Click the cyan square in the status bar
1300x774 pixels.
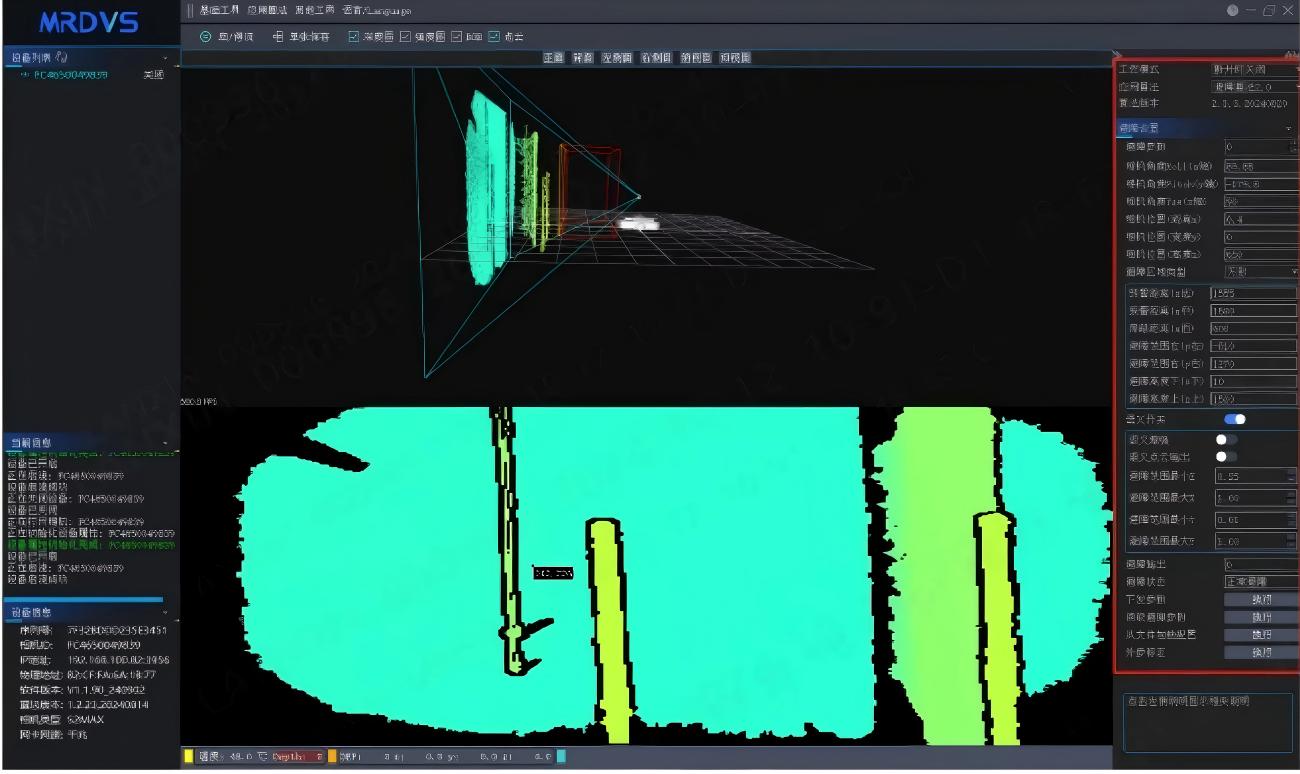(561, 757)
